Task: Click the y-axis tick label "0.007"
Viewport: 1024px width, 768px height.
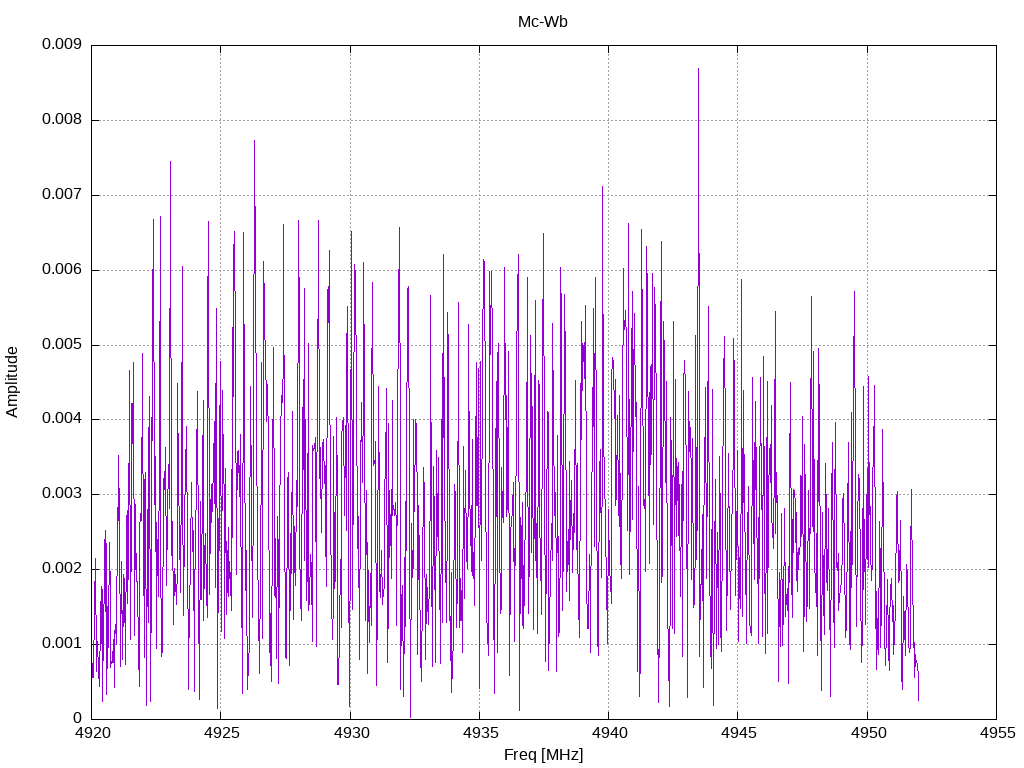Action: [x=62, y=195]
